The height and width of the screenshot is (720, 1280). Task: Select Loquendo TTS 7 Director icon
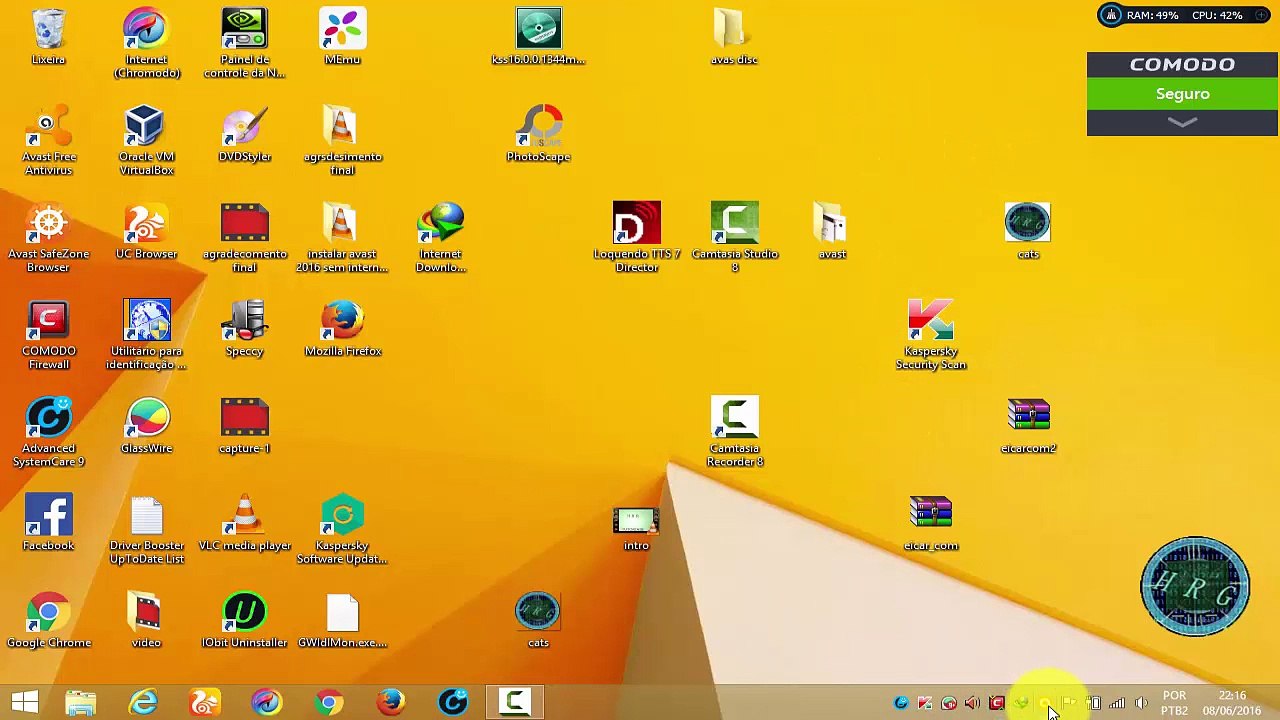(636, 237)
